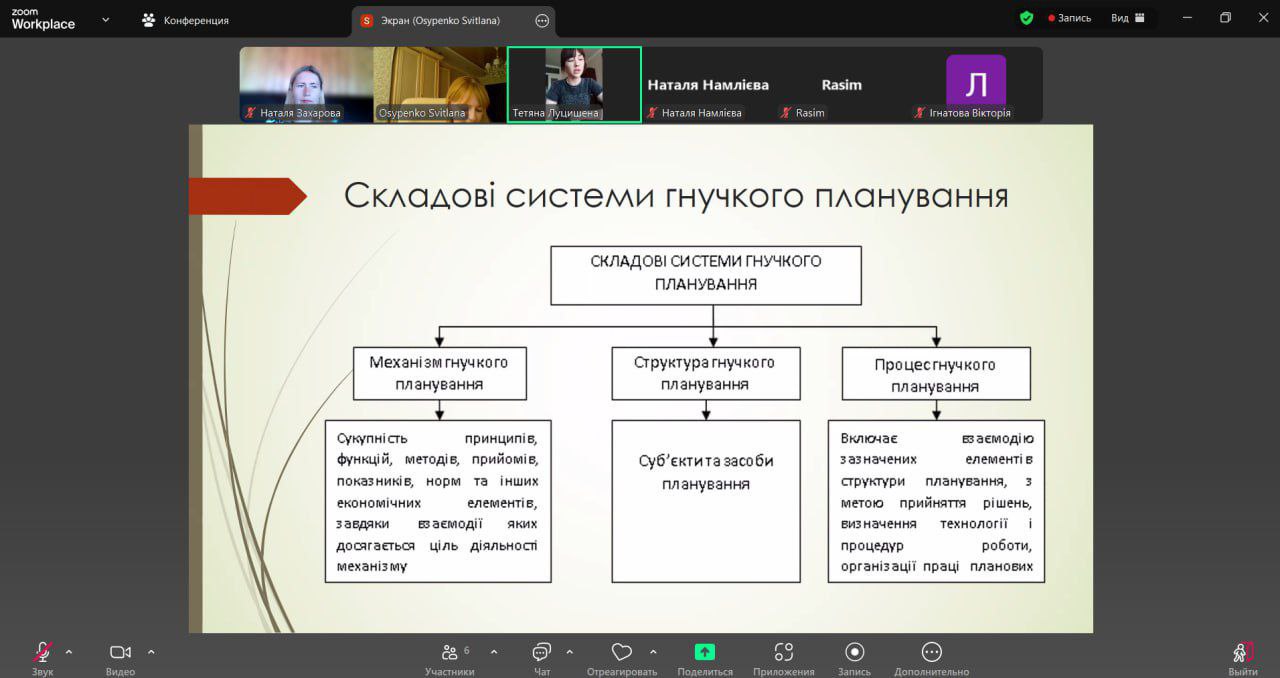Click the Выйти leave meeting button

1242,655
